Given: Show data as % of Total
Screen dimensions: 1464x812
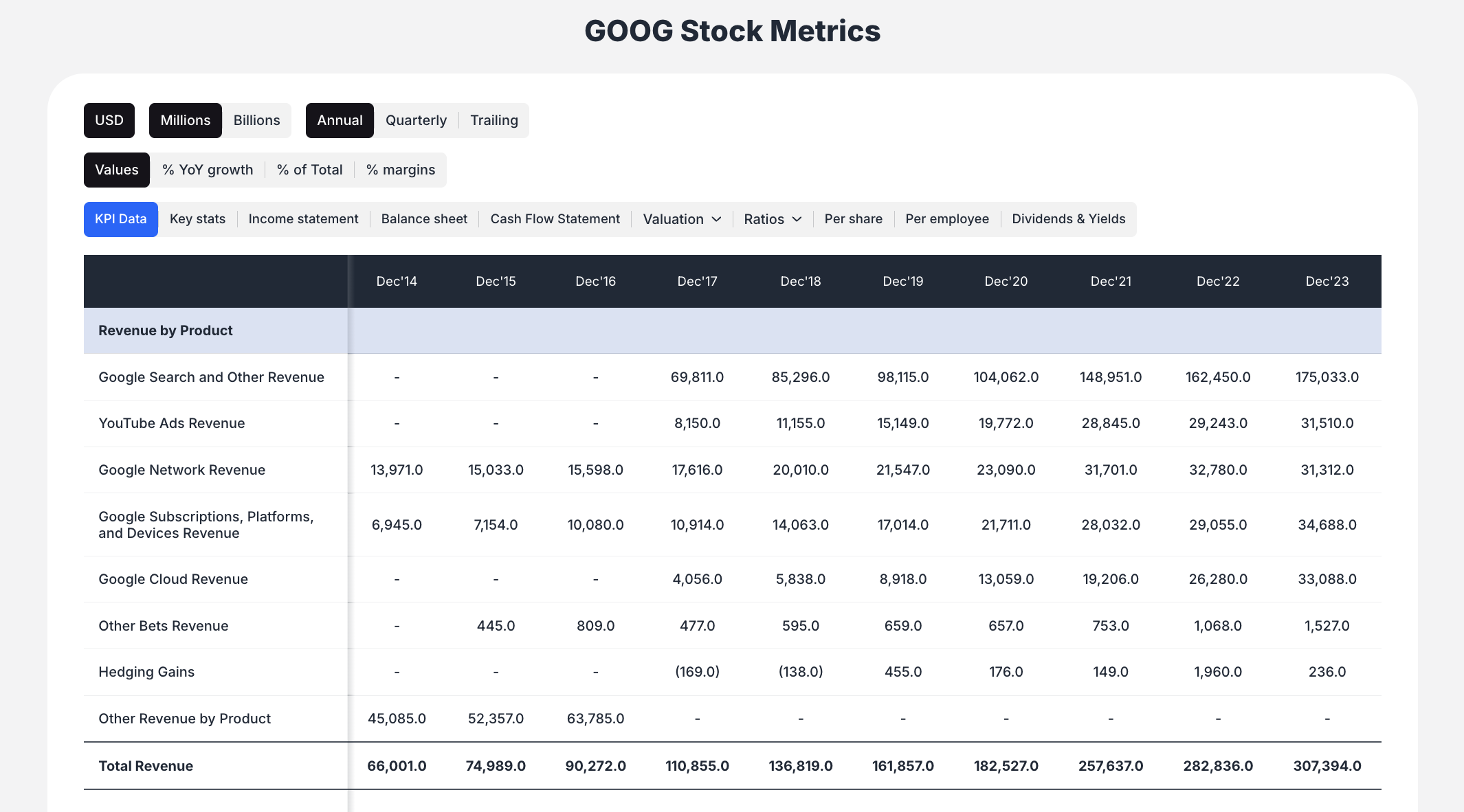Looking at the screenshot, I should point(309,170).
